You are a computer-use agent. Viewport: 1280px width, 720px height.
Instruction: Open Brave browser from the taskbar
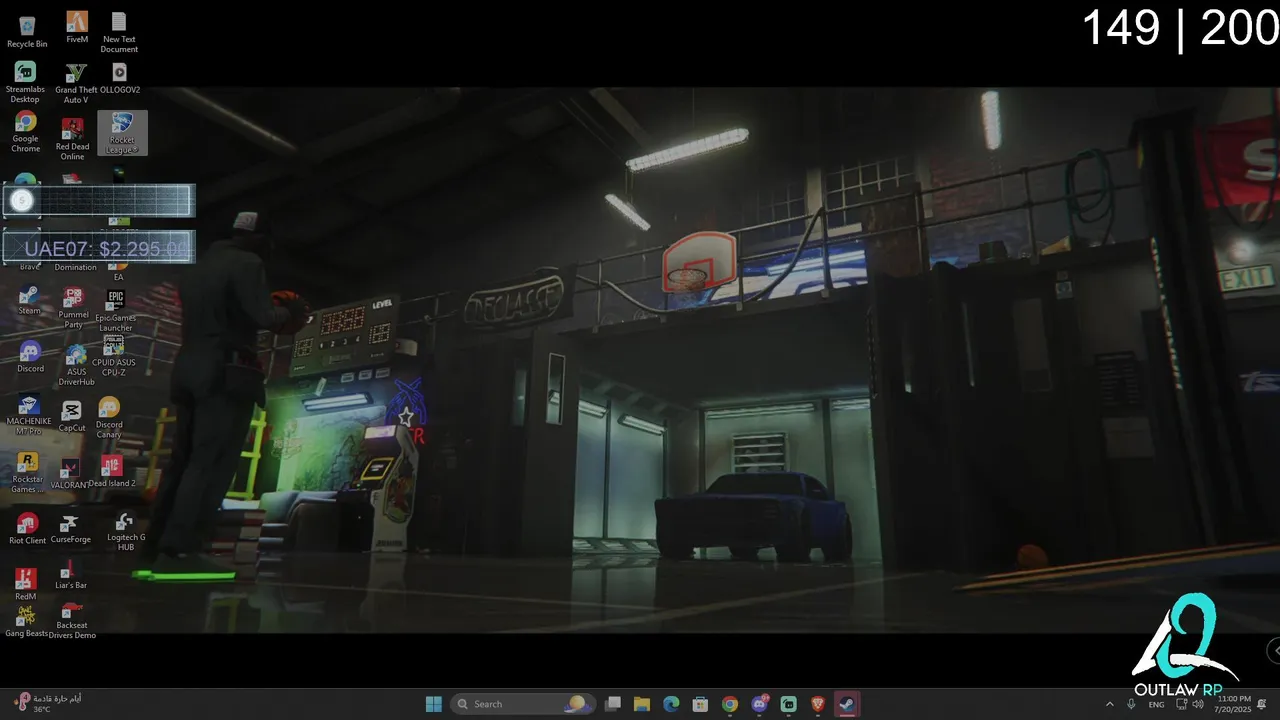(x=818, y=704)
